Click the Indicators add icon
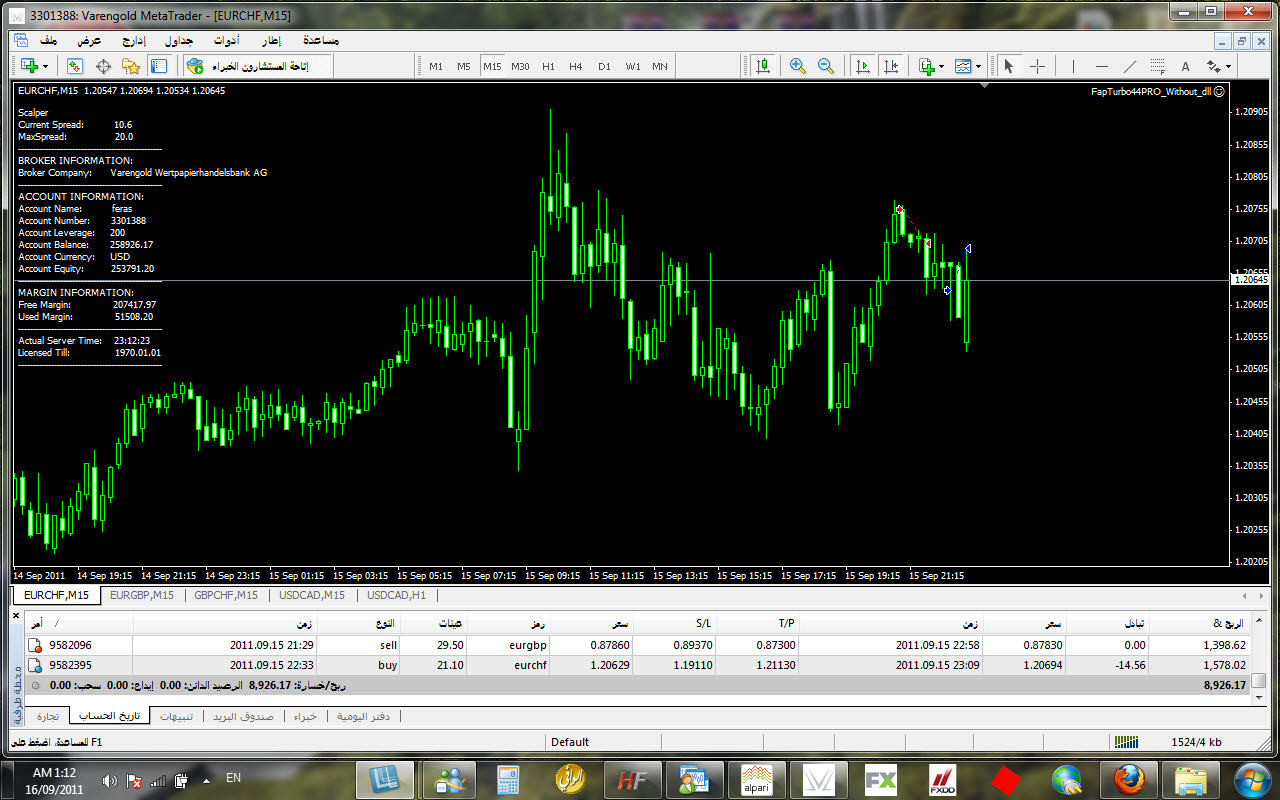1280x800 pixels. 927,66
